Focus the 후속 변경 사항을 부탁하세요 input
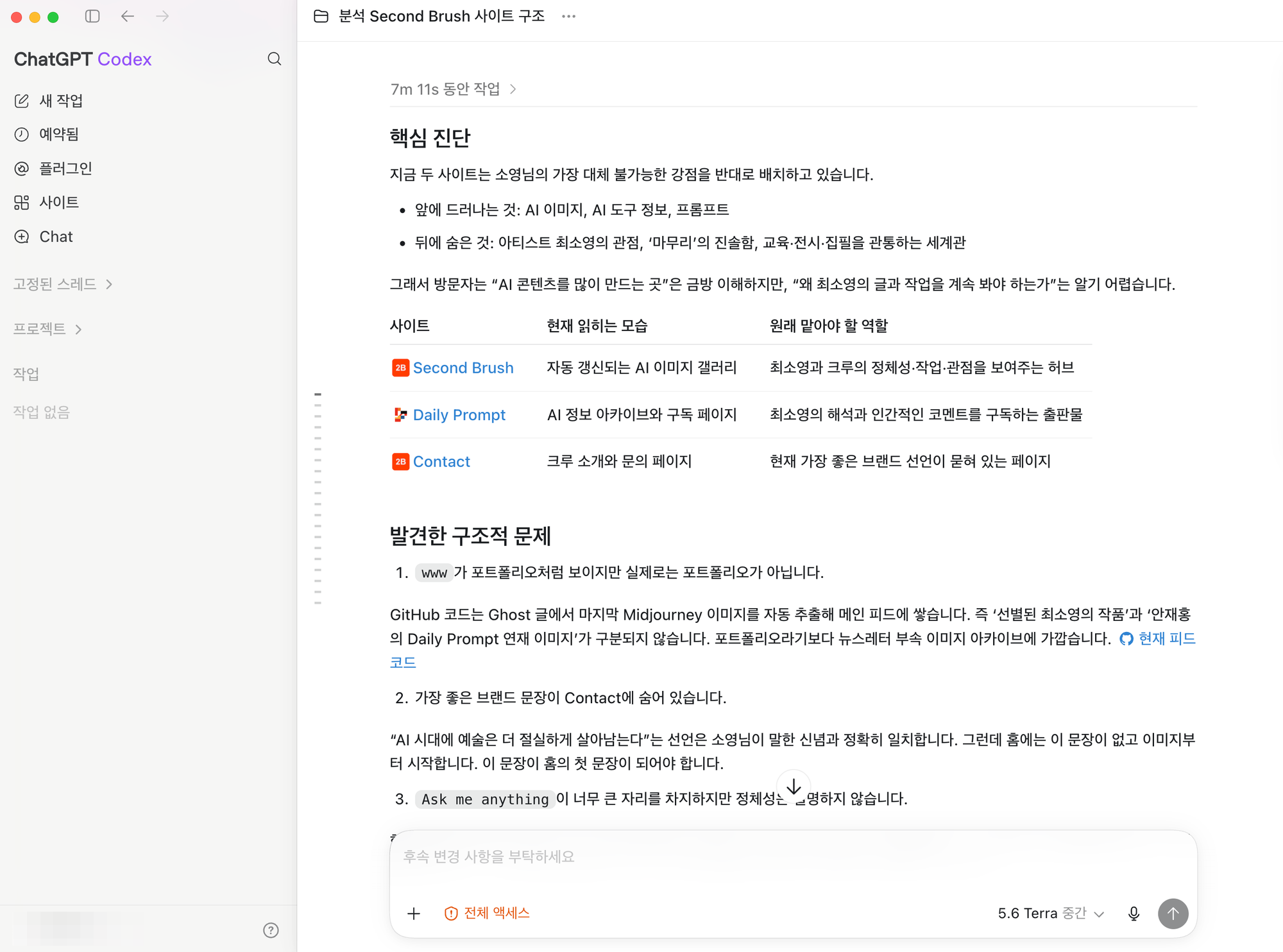Viewport: 1283px width, 952px height. coord(793,857)
